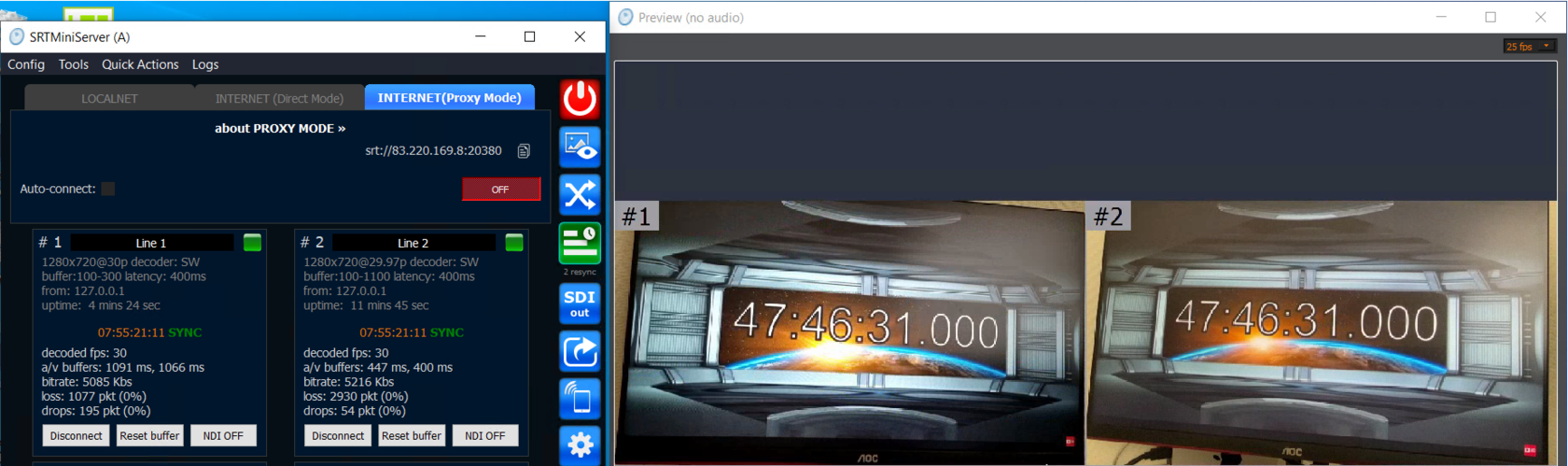Switch to INTERNET (Direct Mode) tab

click(x=279, y=98)
